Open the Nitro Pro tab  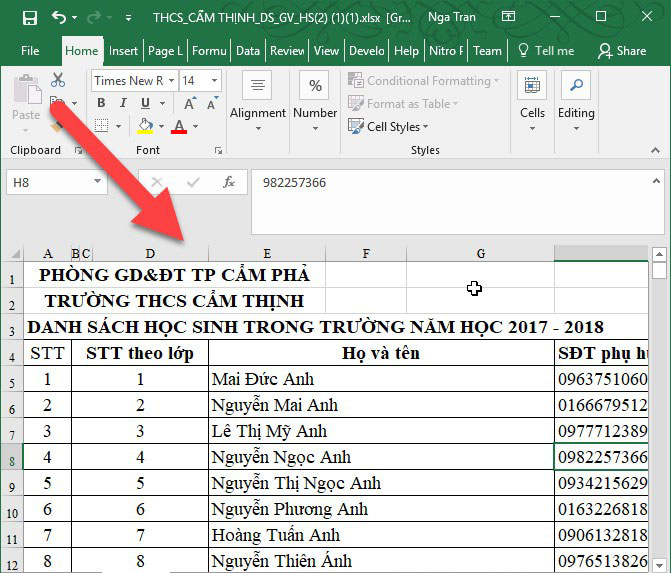click(x=446, y=51)
